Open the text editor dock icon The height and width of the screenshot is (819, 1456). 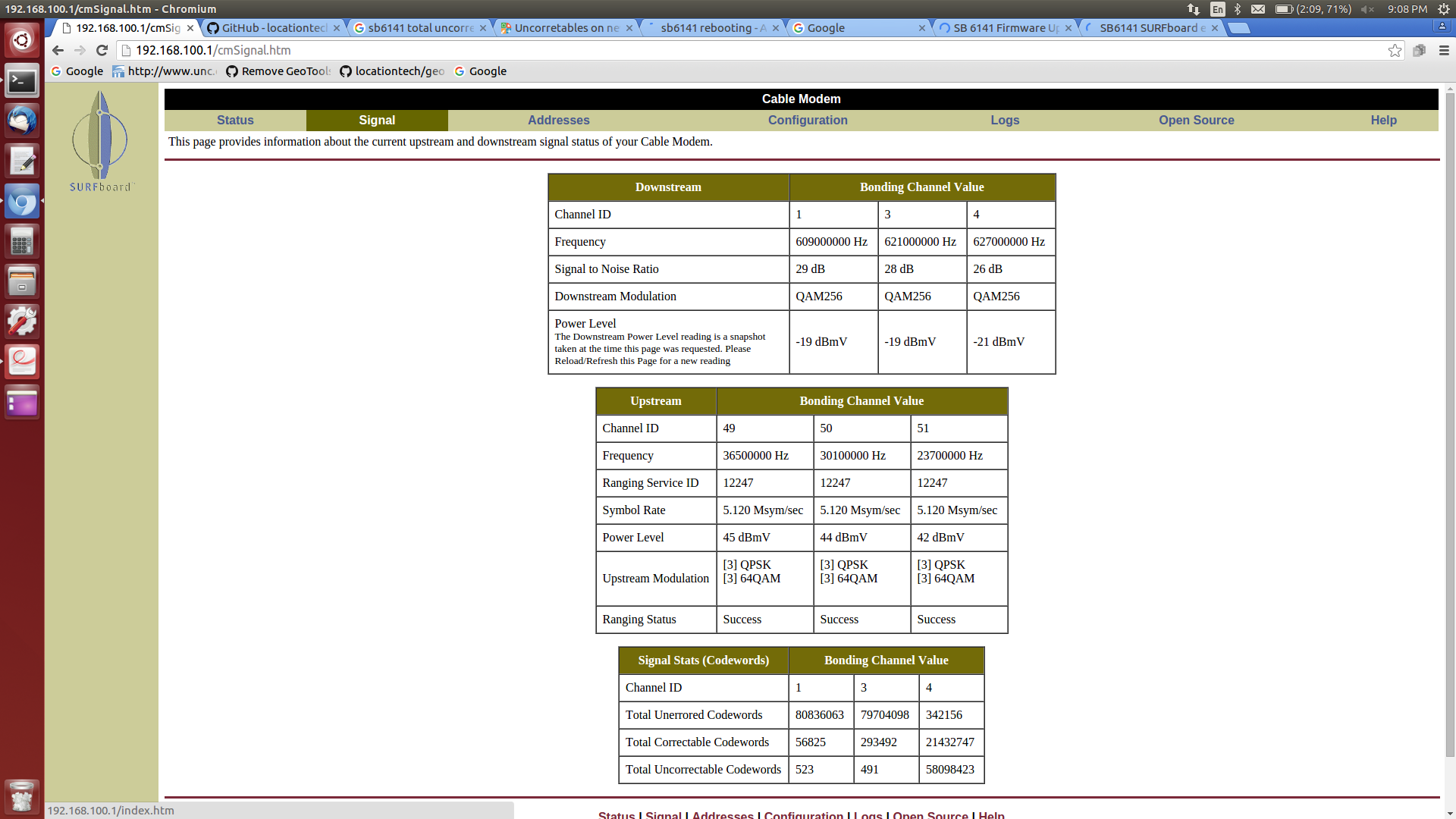[x=22, y=162]
